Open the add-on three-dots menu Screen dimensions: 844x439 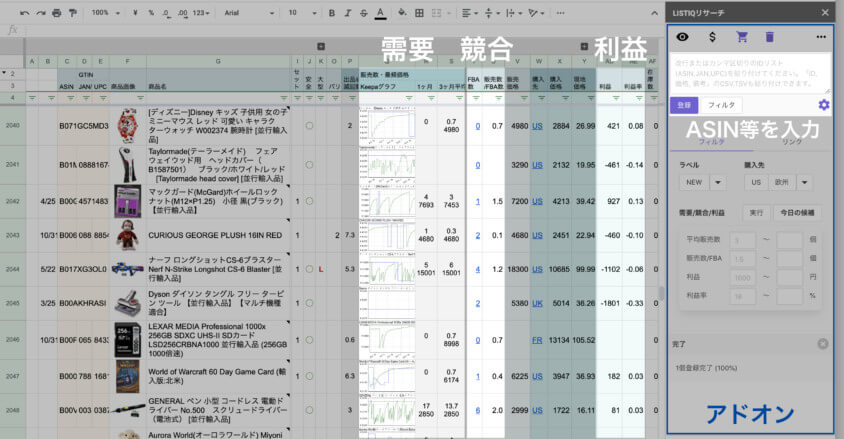[821, 37]
